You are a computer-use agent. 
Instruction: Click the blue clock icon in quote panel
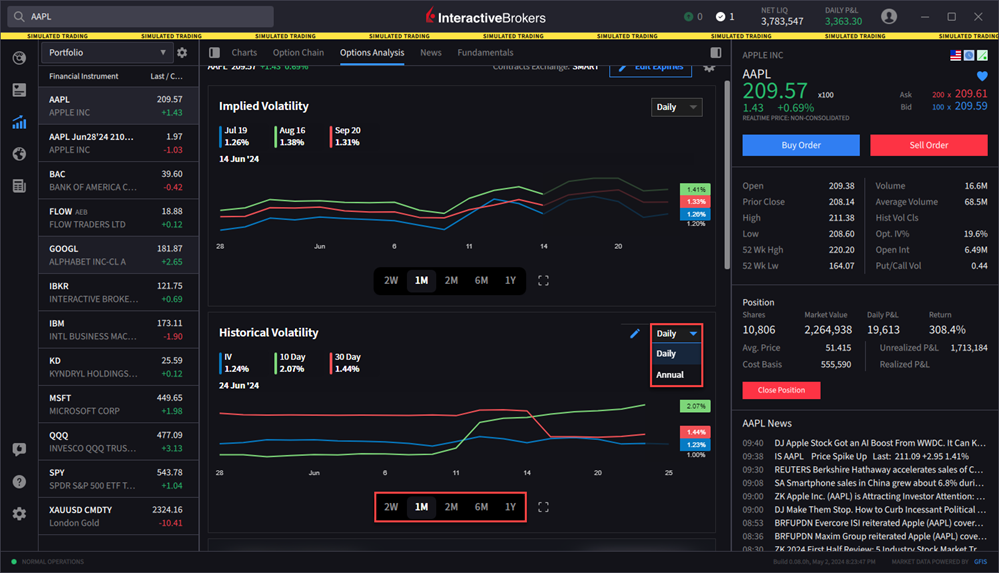[x=969, y=55]
